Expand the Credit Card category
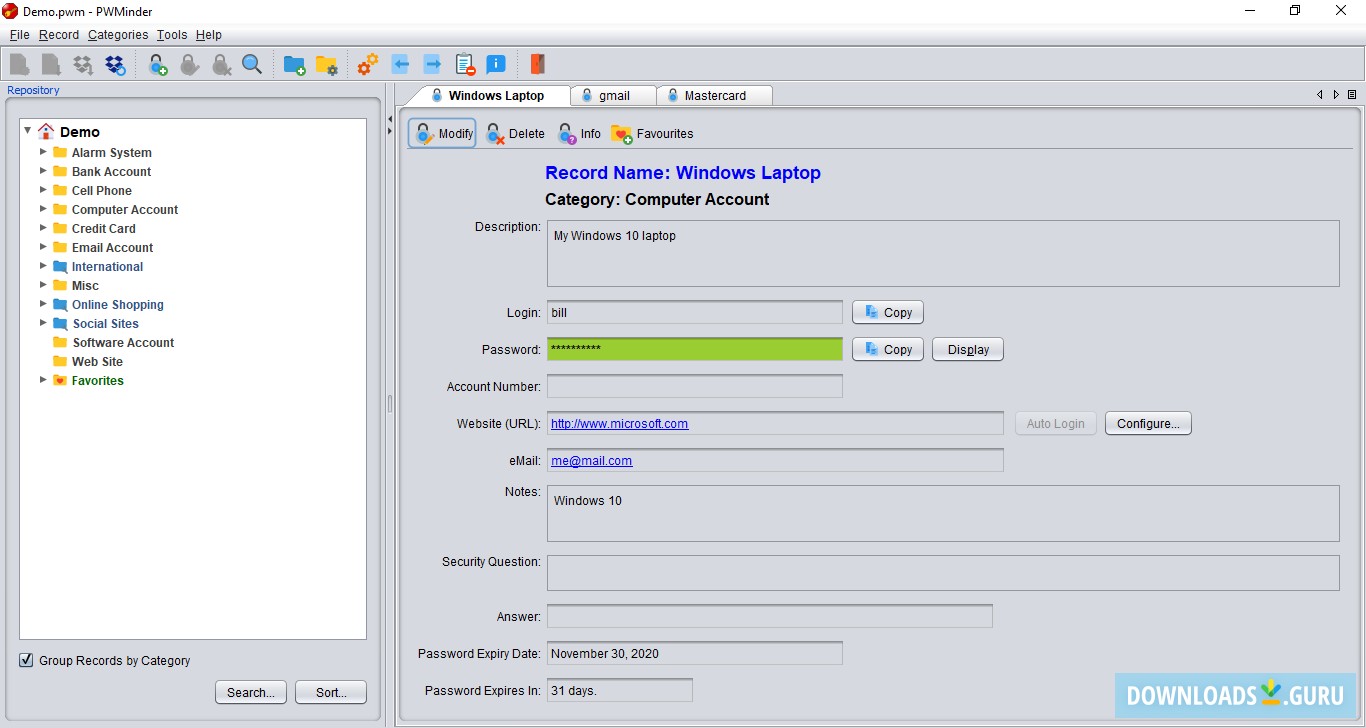 tap(43, 228)
